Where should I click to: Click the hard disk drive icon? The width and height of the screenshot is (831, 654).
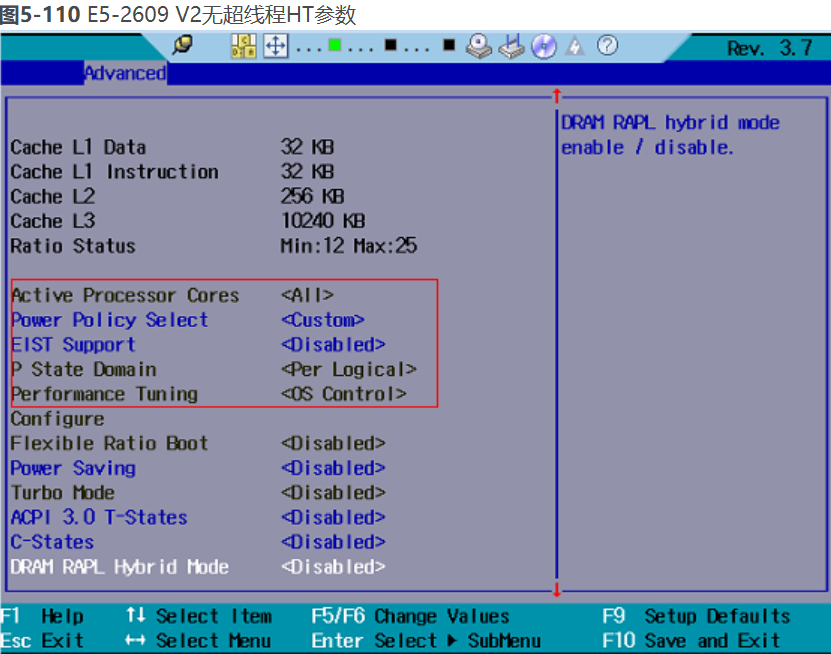click(481, 45)
